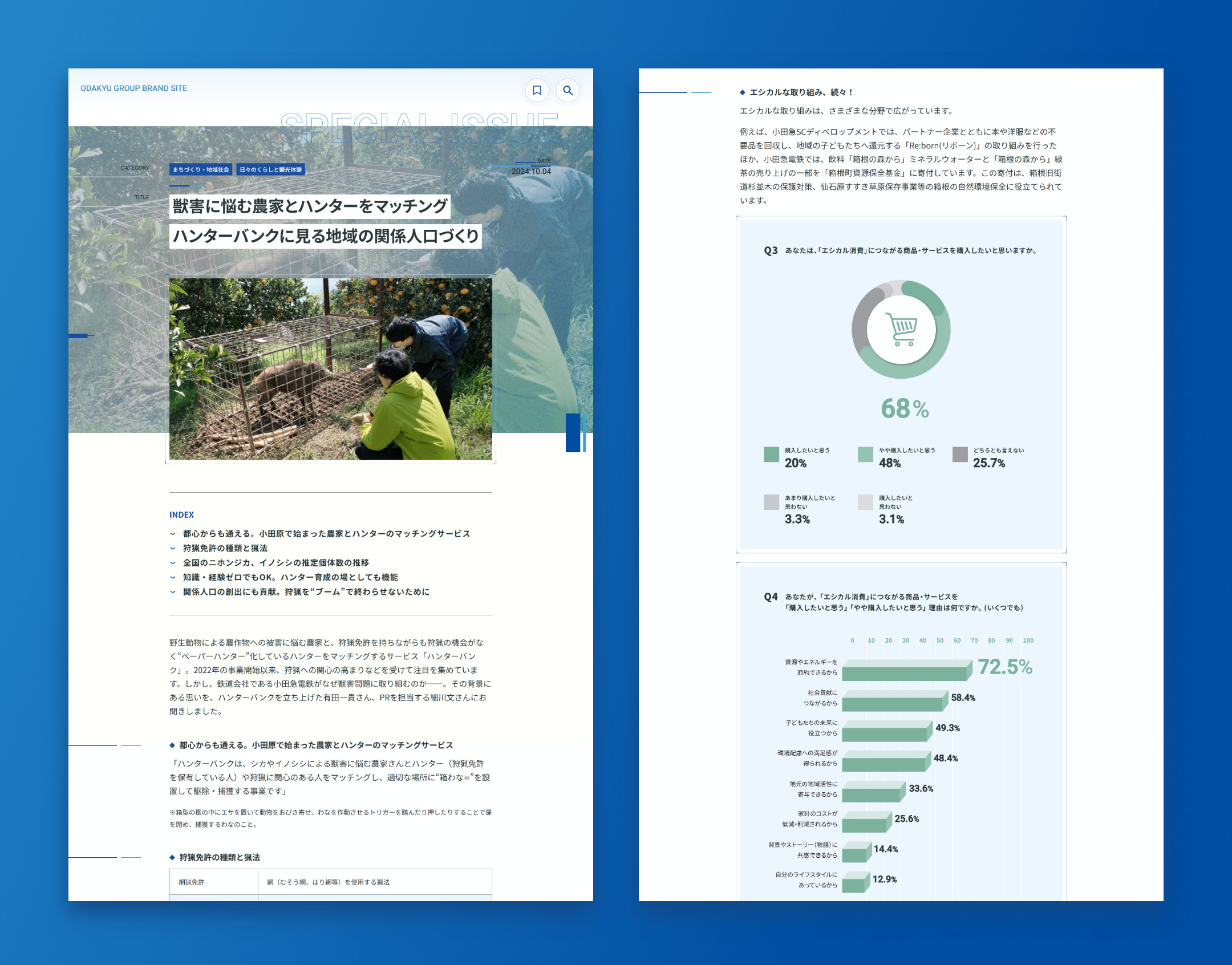Jump to 全国のニホンジカ、イノシシの推定個体数の推移 link
The height and width of the screenshot is (965, 1232).
coord(275,563)
